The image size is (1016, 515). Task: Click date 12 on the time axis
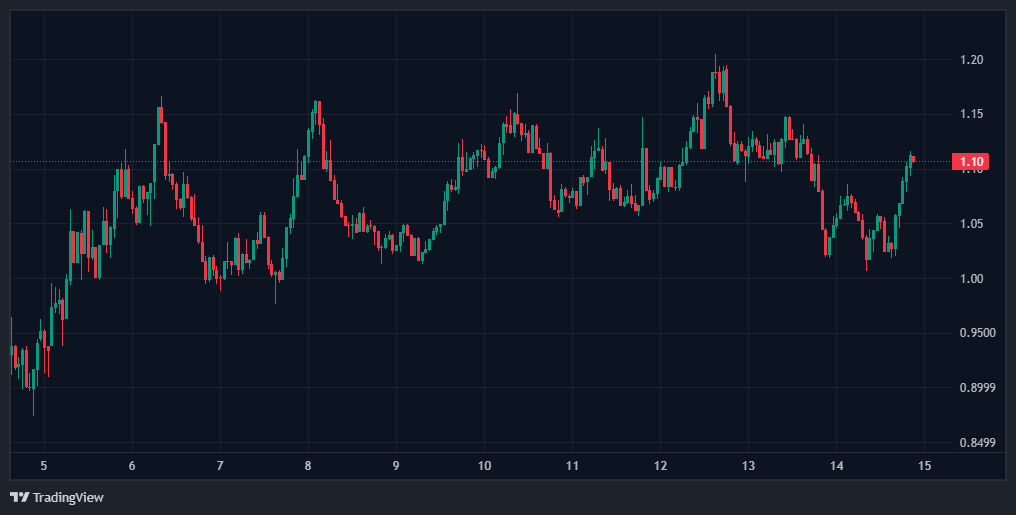coord(660,466)
